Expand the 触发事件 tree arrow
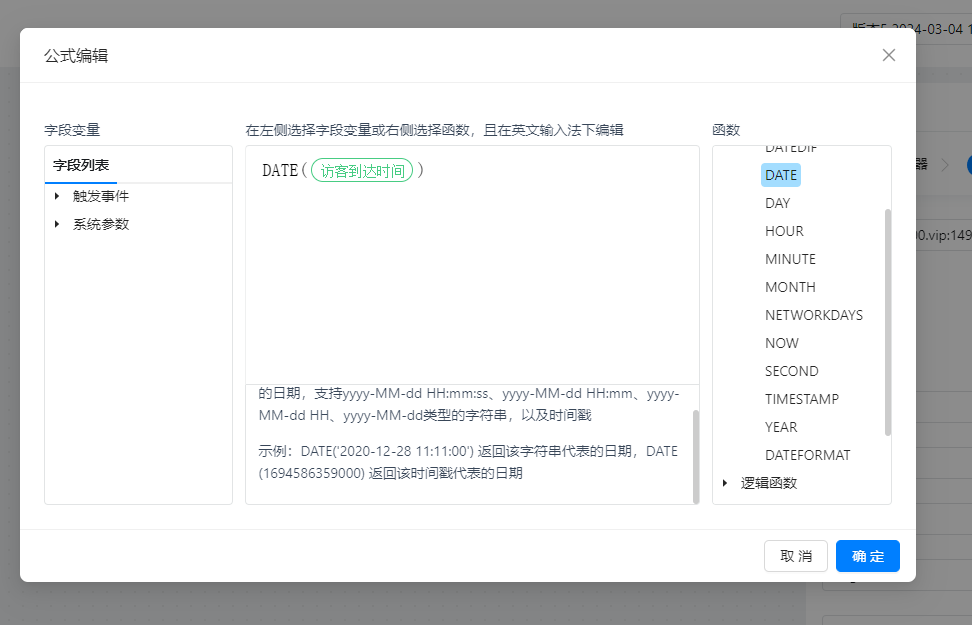Viewport: 972px width, 625px height. (x=57, y=196)
